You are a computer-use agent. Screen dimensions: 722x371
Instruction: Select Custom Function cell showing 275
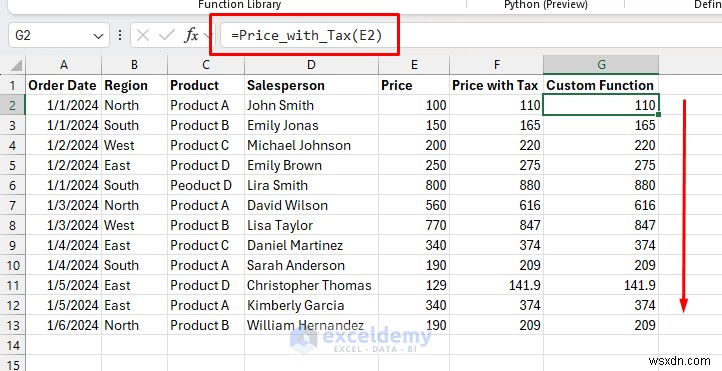point(601,165)
